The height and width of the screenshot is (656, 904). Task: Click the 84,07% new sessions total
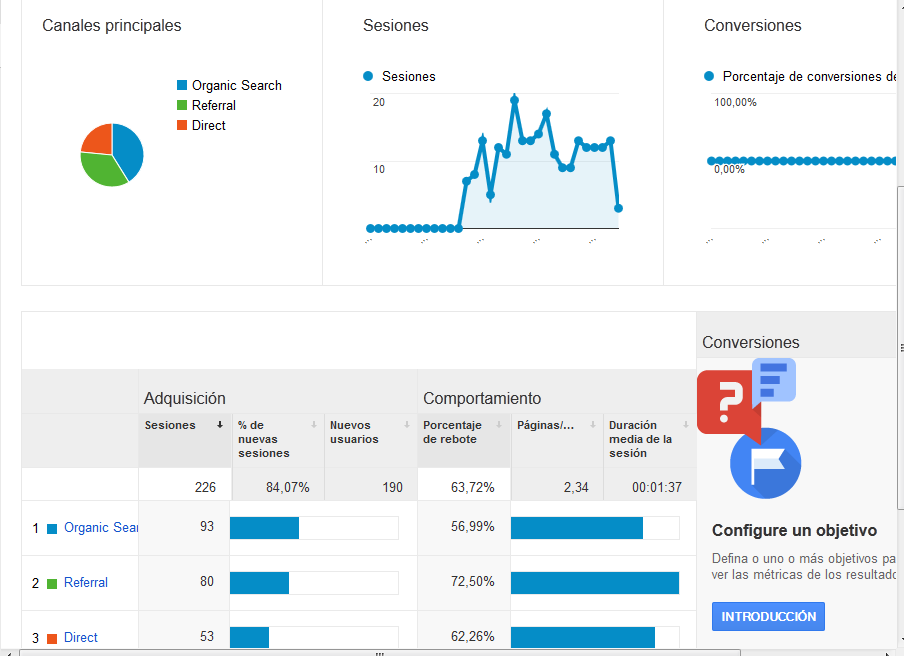coord(288,488)
